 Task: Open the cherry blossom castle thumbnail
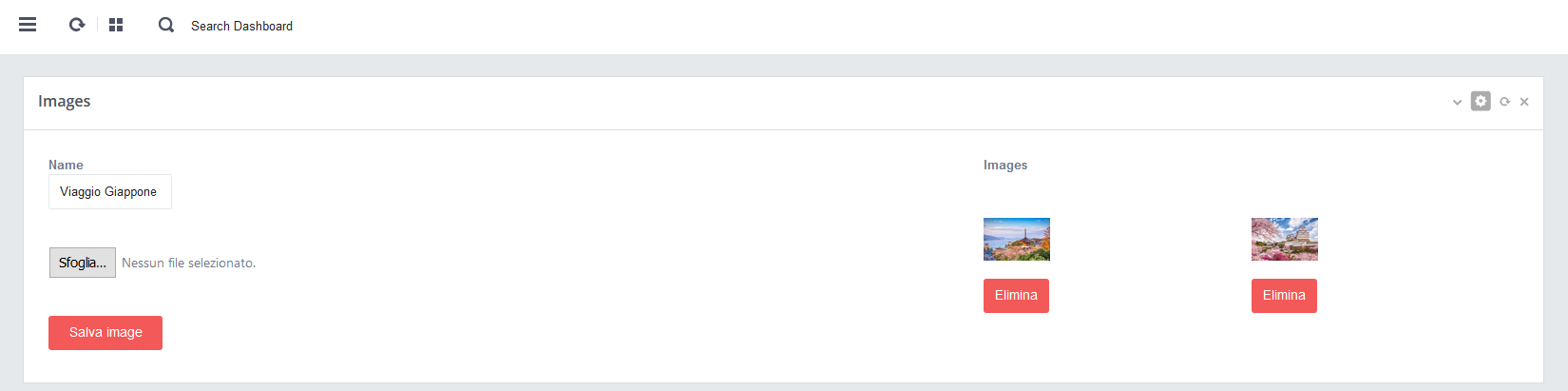[x=1285, y=239]
